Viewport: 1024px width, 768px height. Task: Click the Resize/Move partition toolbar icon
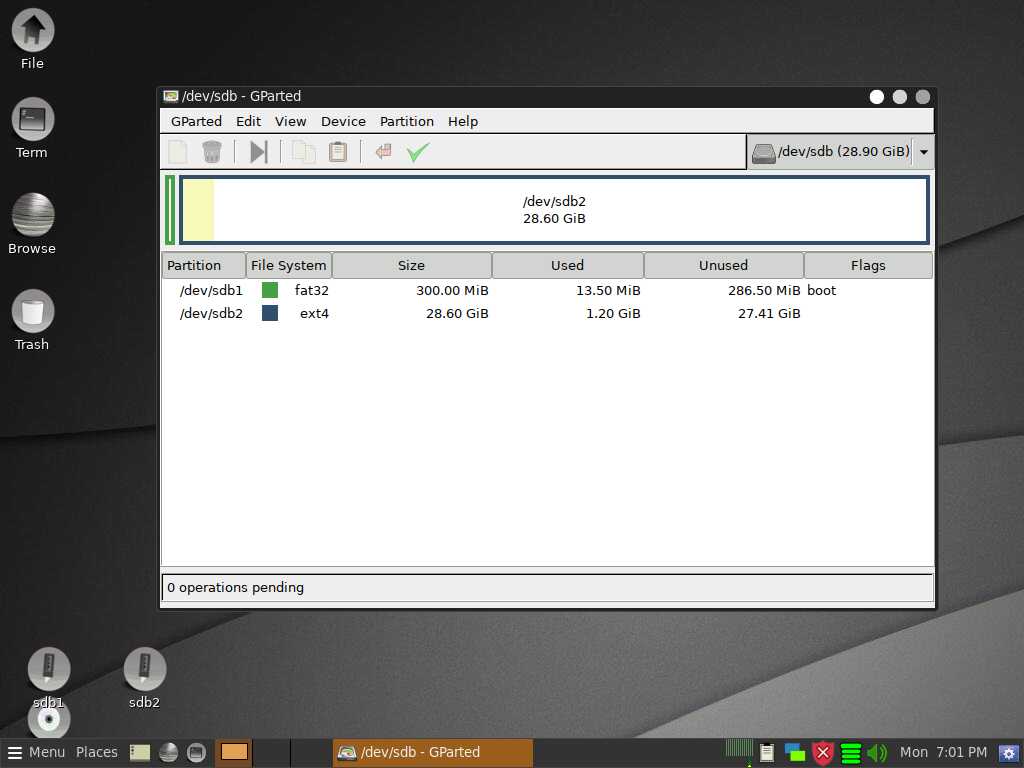pos(258,152)
